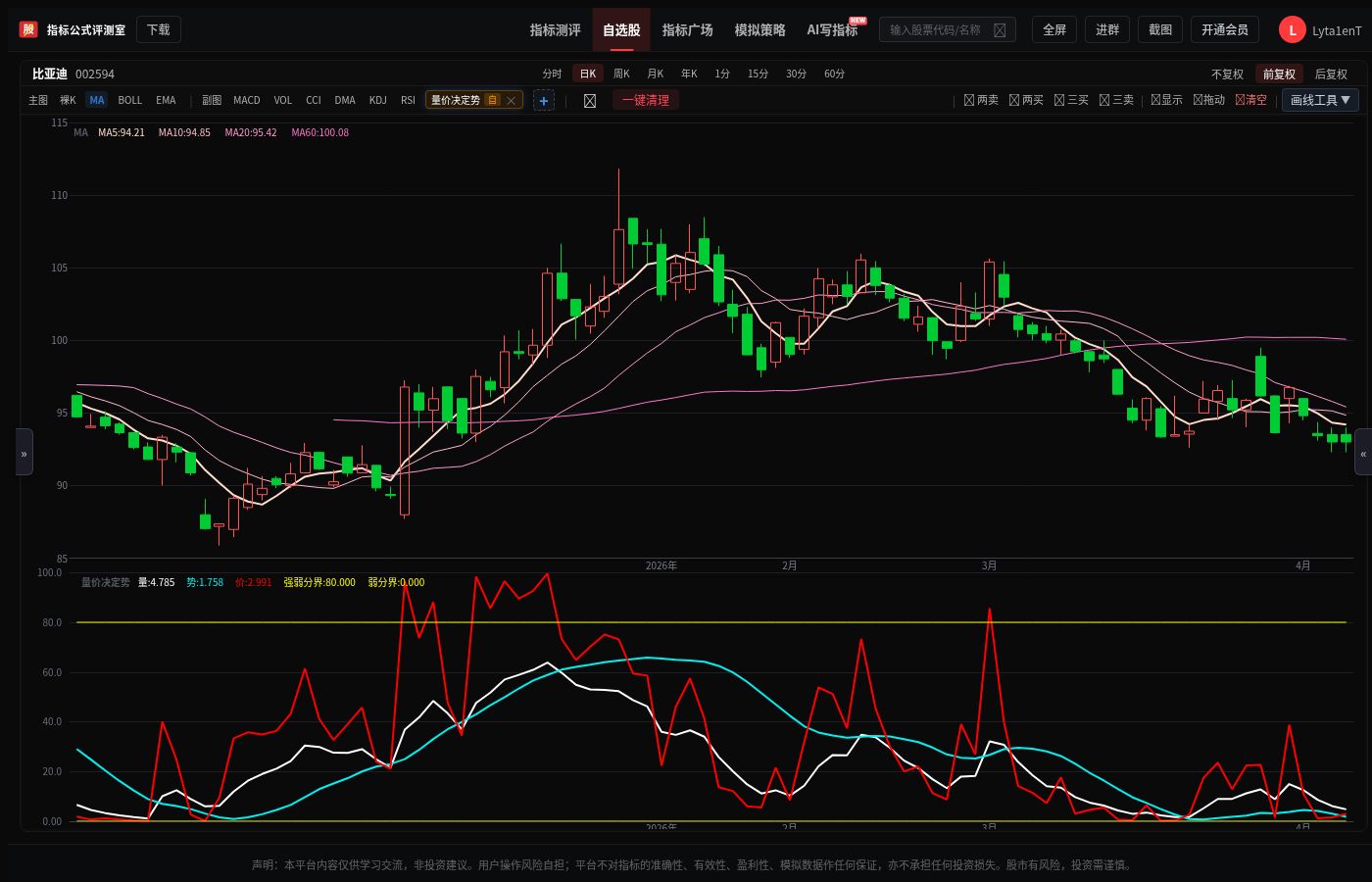Select the 月K period

click(656, 74)
